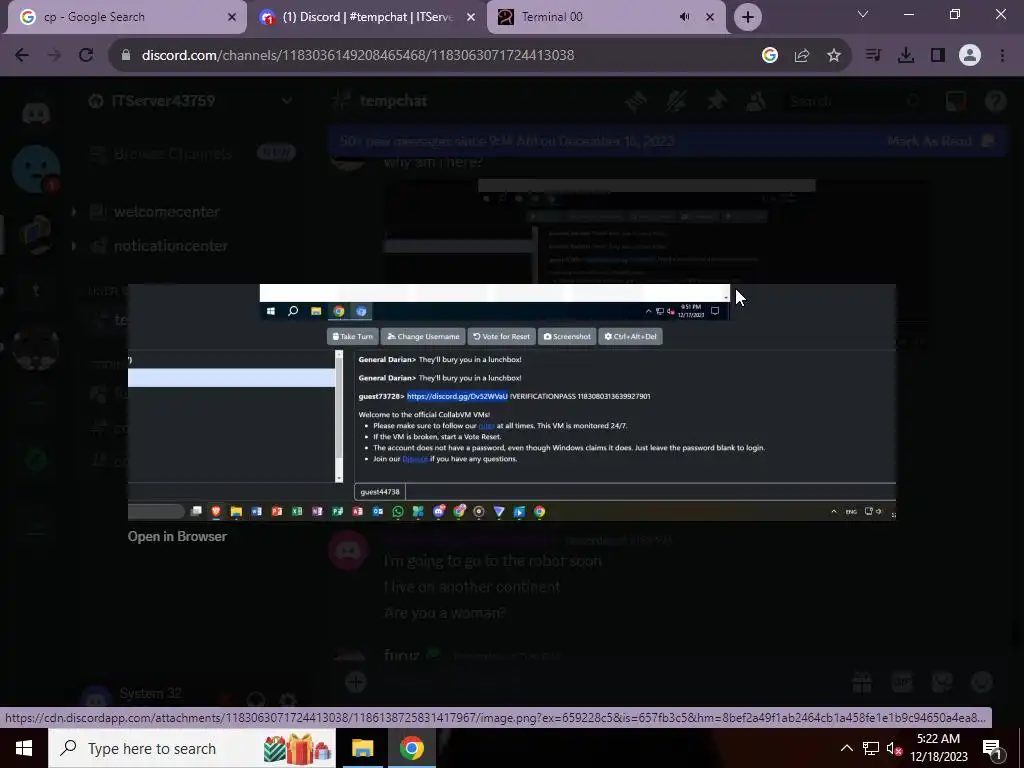Open Chrome media controls
The height and width of the screenshot is (768, 1024).
point(873,56)
